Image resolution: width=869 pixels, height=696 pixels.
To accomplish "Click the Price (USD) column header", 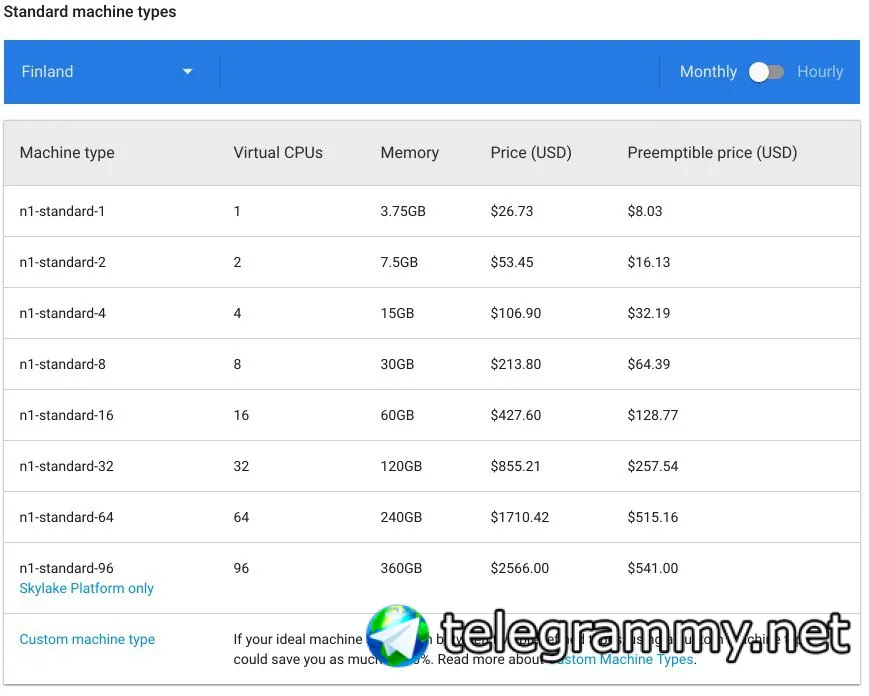I will pyautogui.click(x=531, y=152).
